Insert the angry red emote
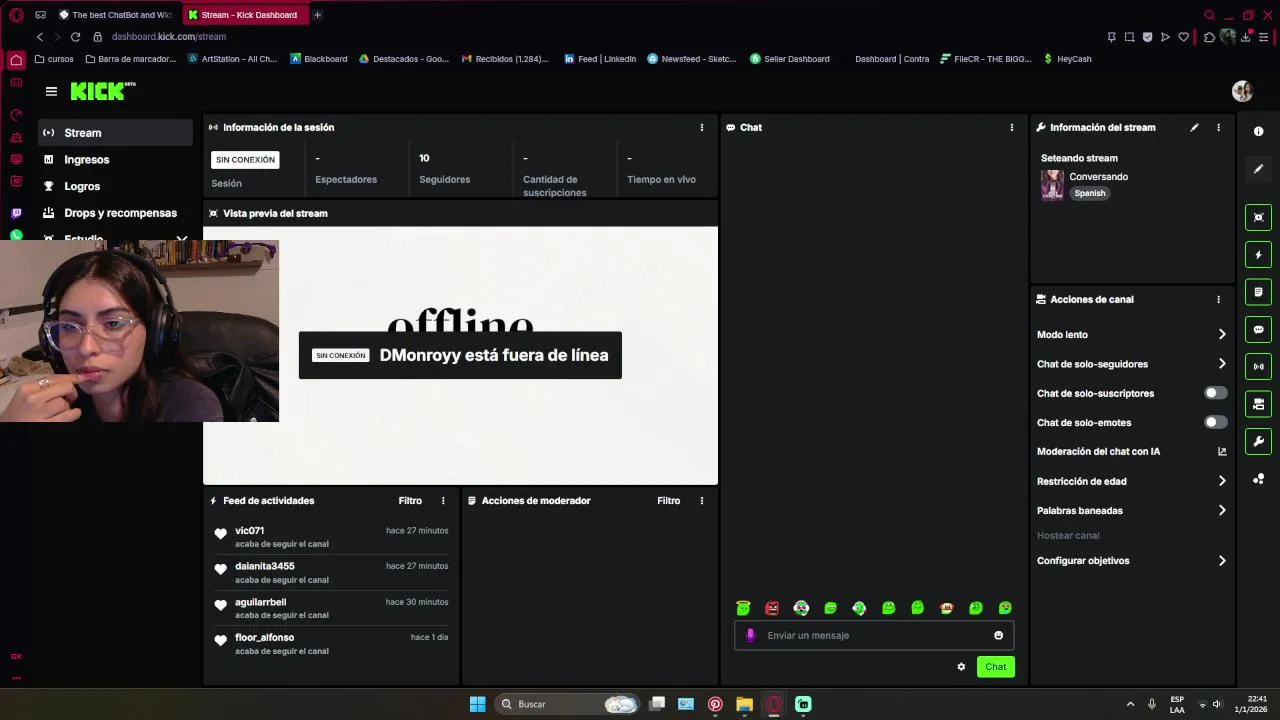This screenshot has width=1280, height=720. [x=772, y=608]
